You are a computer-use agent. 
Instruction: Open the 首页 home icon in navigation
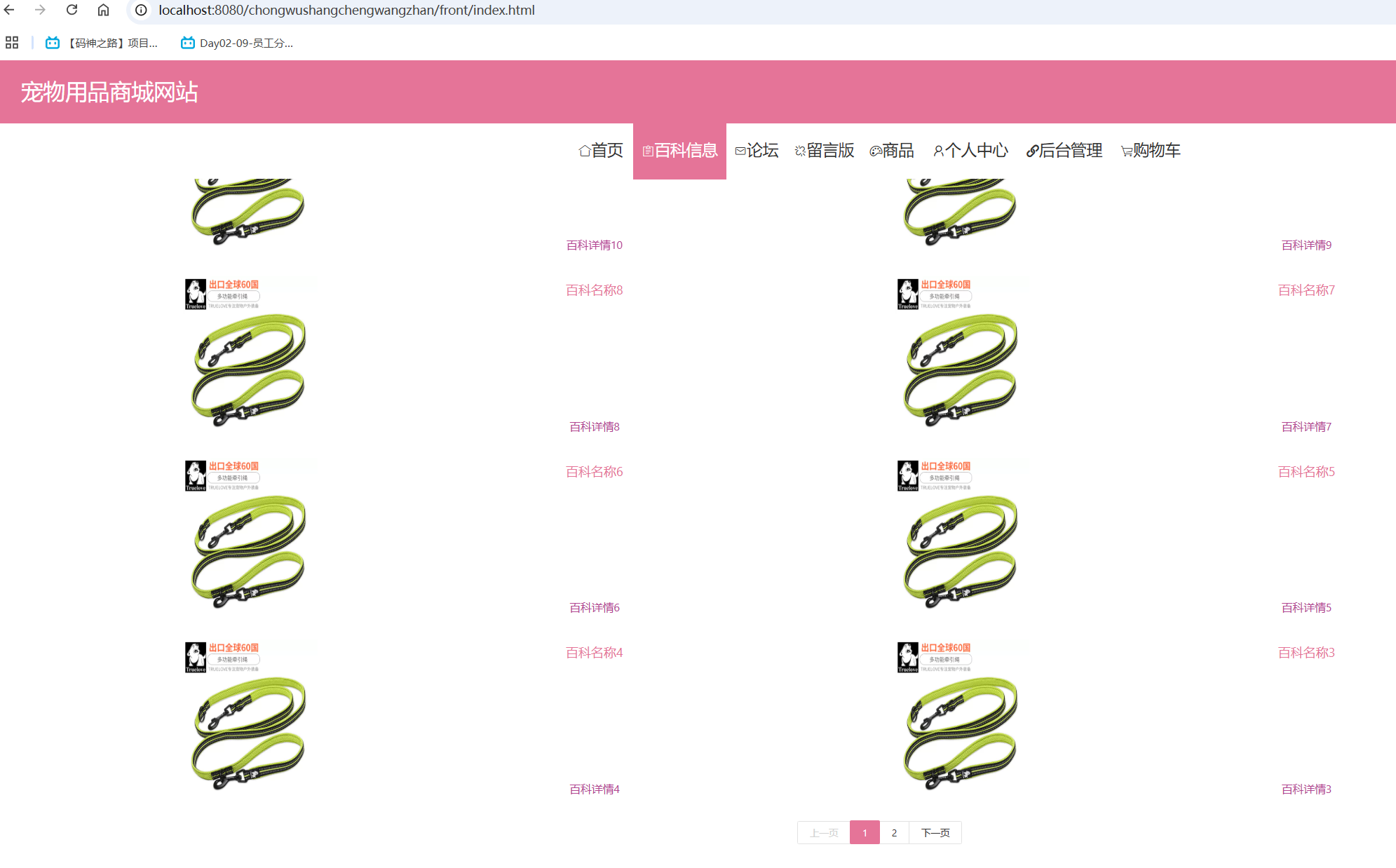coord(583,151)
